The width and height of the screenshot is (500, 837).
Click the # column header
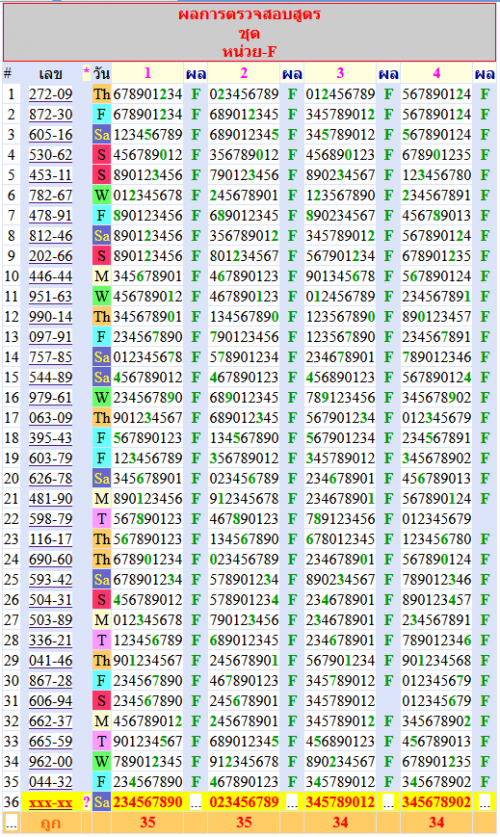(7, 73)
